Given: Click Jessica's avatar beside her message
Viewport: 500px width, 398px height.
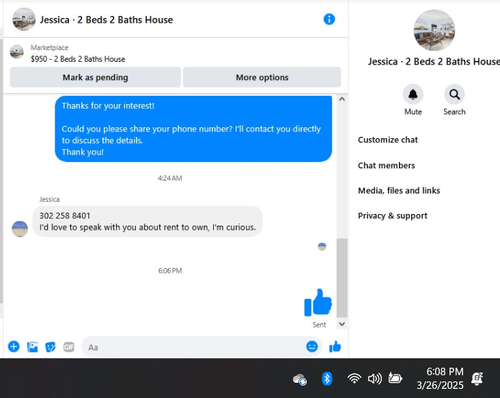Looking at the screenshot, I should tap(20, 229).
